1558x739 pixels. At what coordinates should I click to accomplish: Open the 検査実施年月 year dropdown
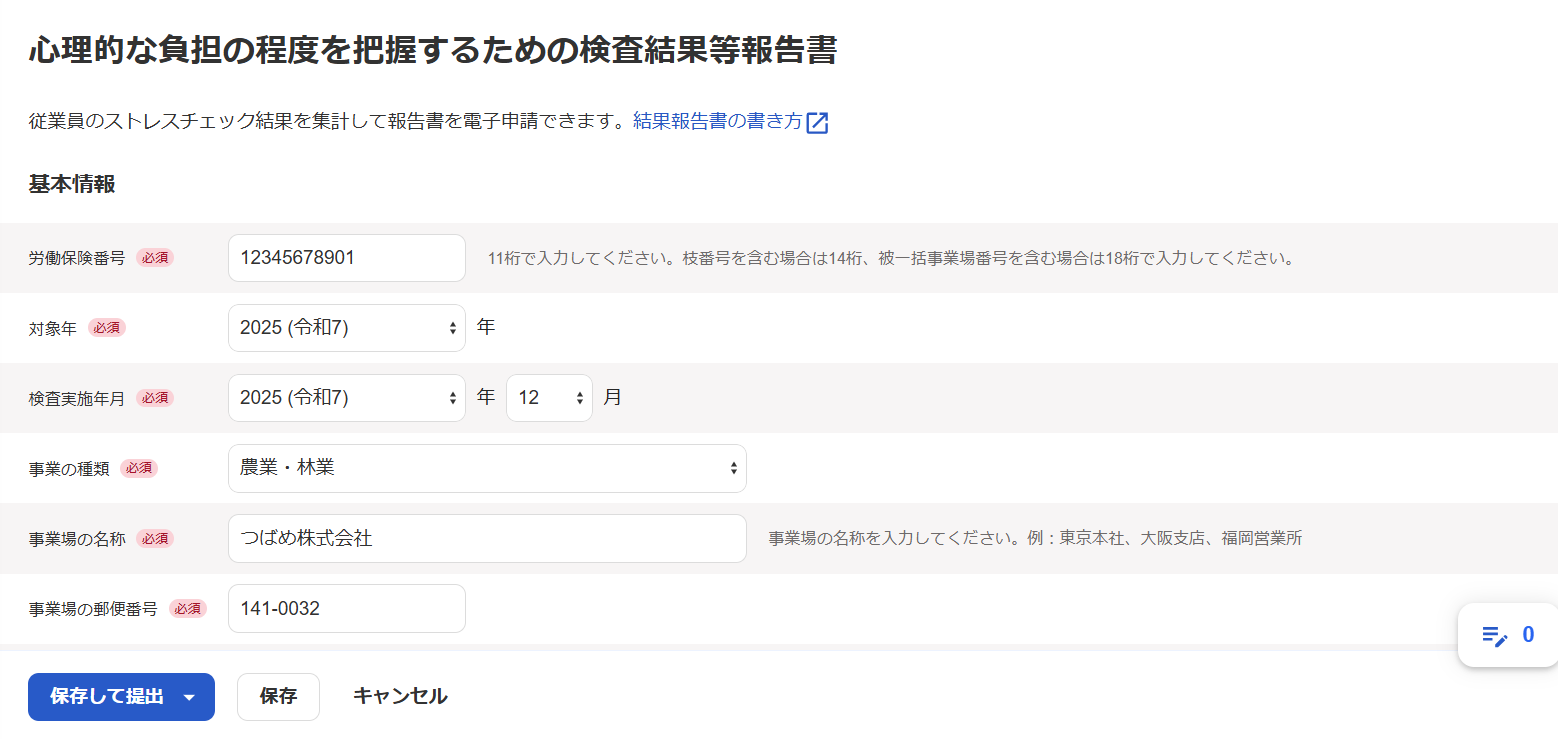point(347,398)
